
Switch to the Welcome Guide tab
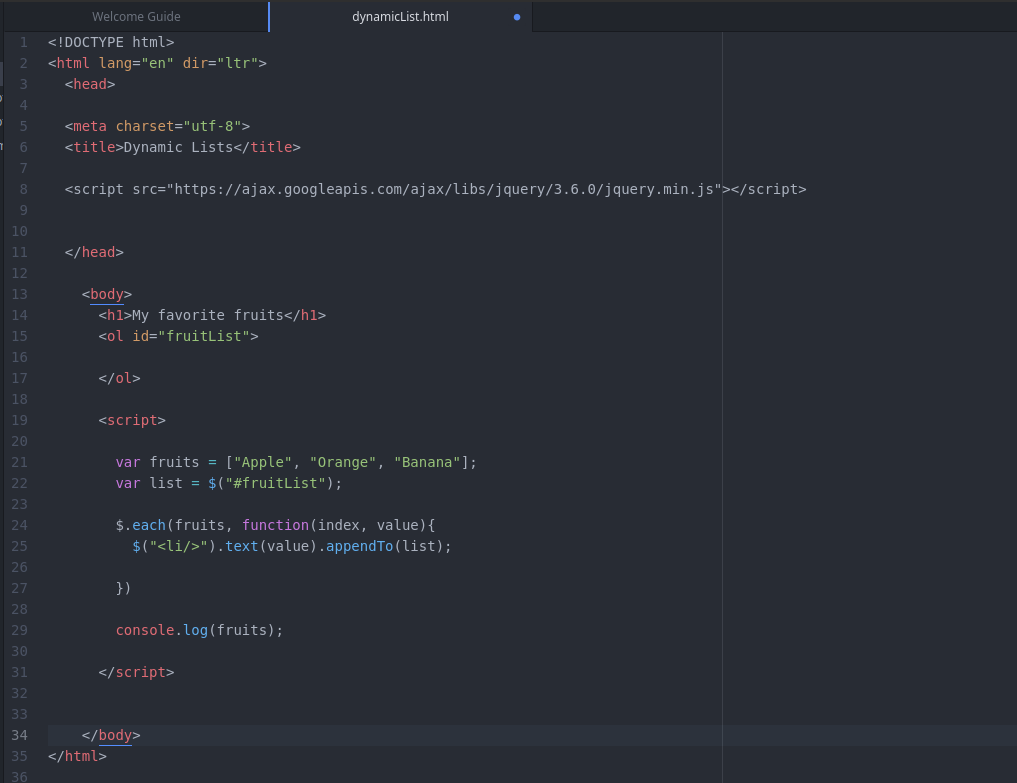pos(136,17)
